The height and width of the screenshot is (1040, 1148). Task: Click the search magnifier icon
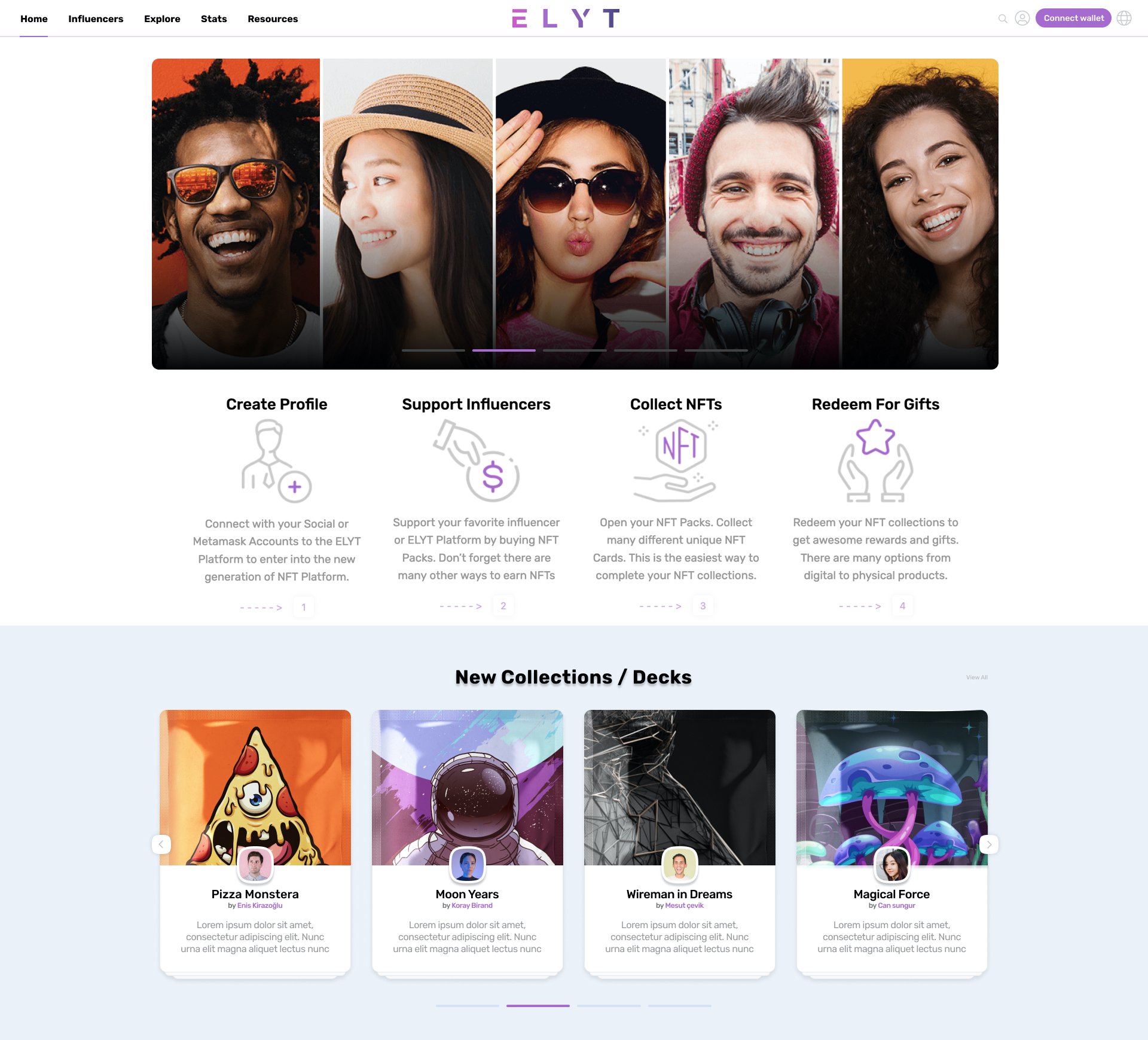1003,19
